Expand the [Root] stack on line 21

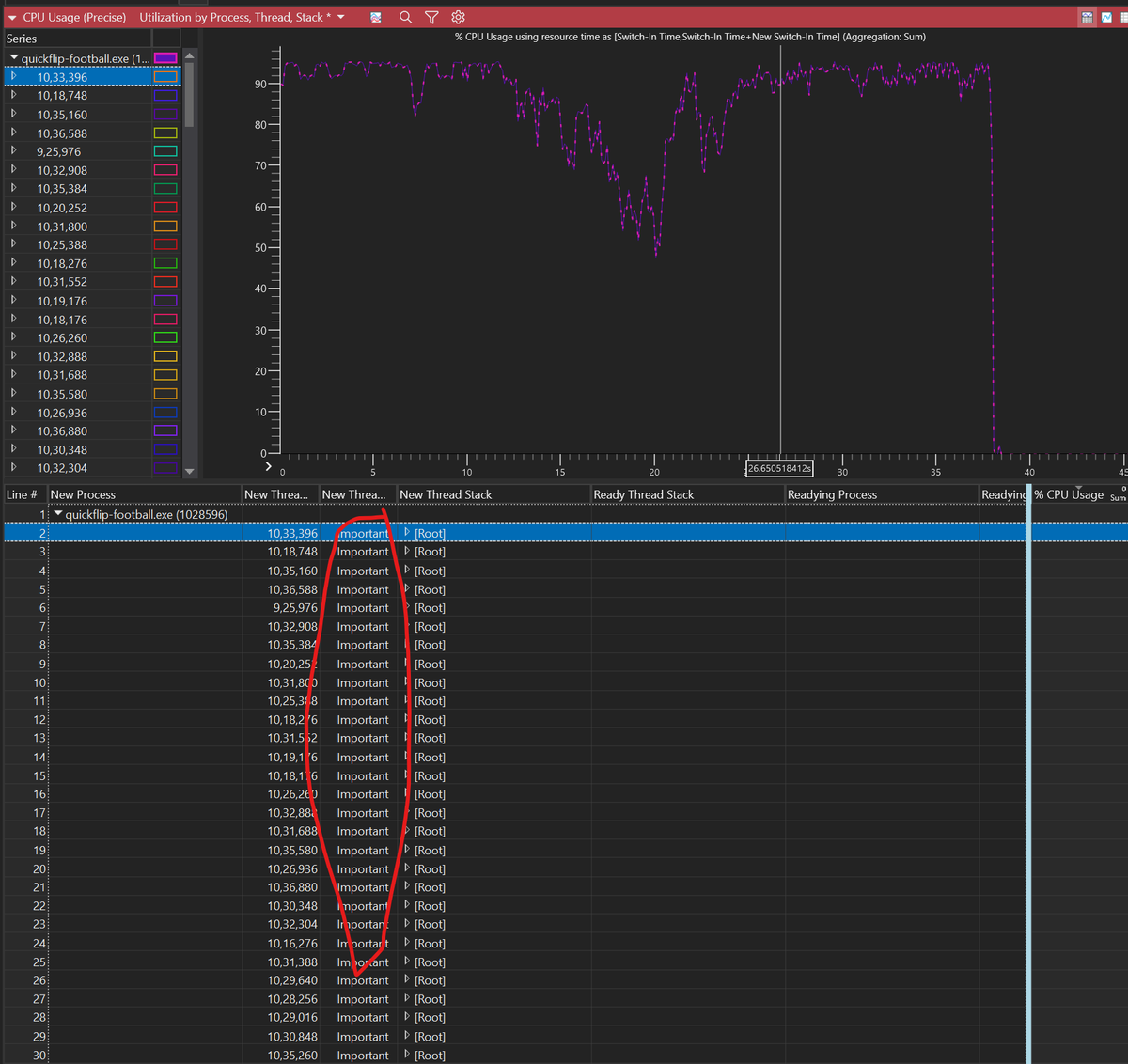point(407,887)
